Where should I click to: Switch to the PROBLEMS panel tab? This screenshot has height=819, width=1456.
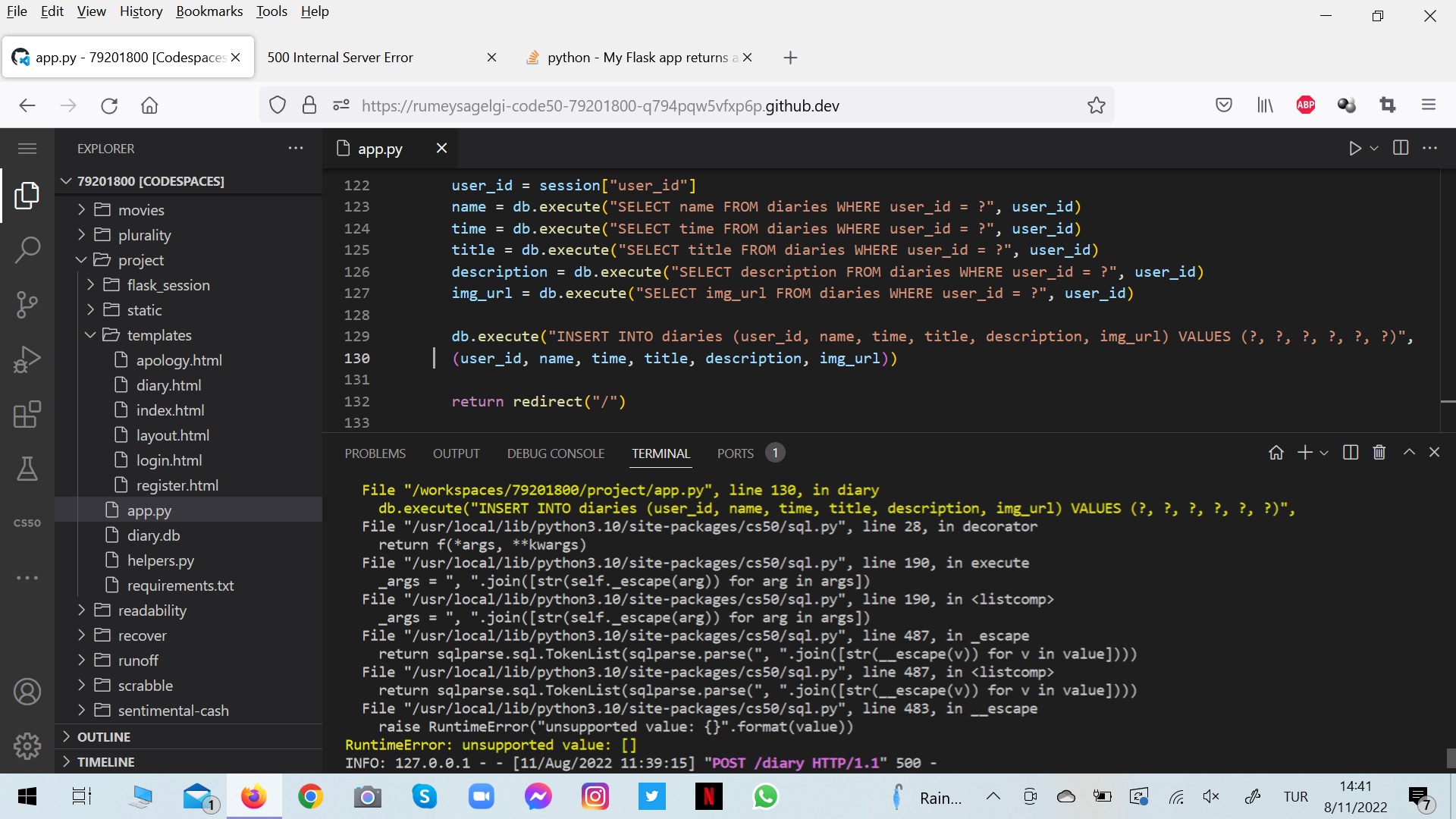coord(375,453)
